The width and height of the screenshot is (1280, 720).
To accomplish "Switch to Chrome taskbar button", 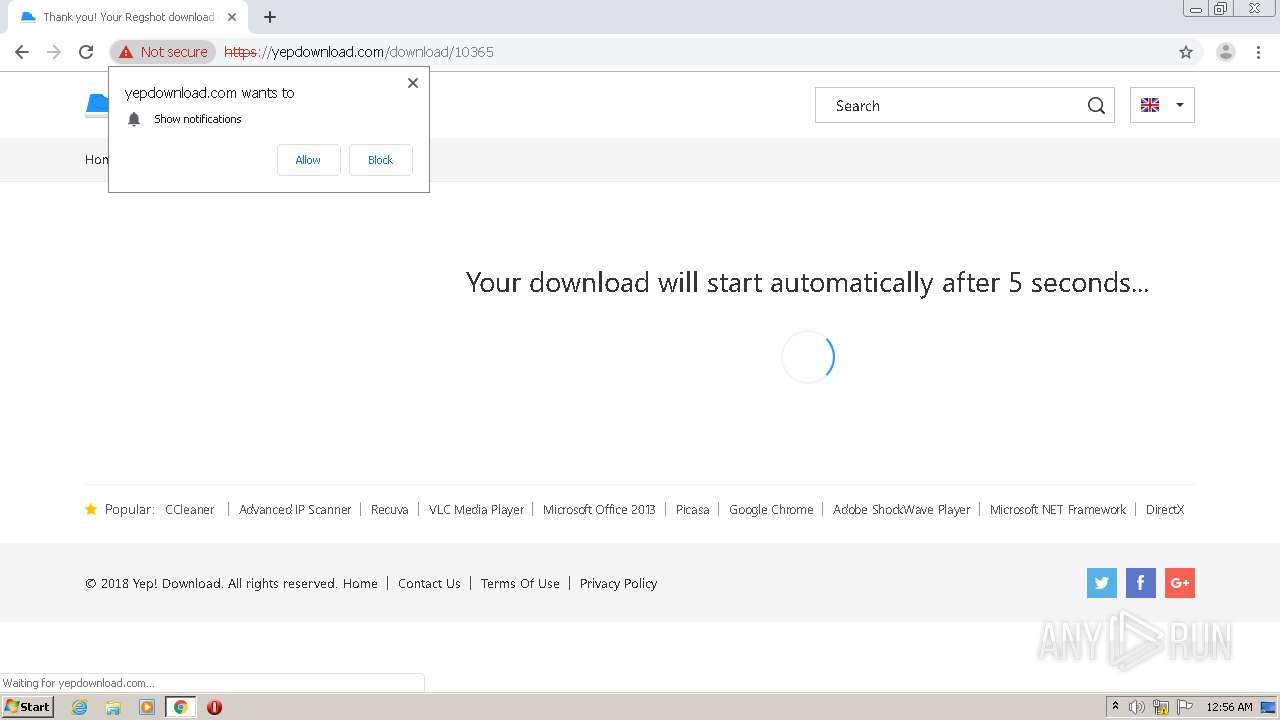I will 180,707.
